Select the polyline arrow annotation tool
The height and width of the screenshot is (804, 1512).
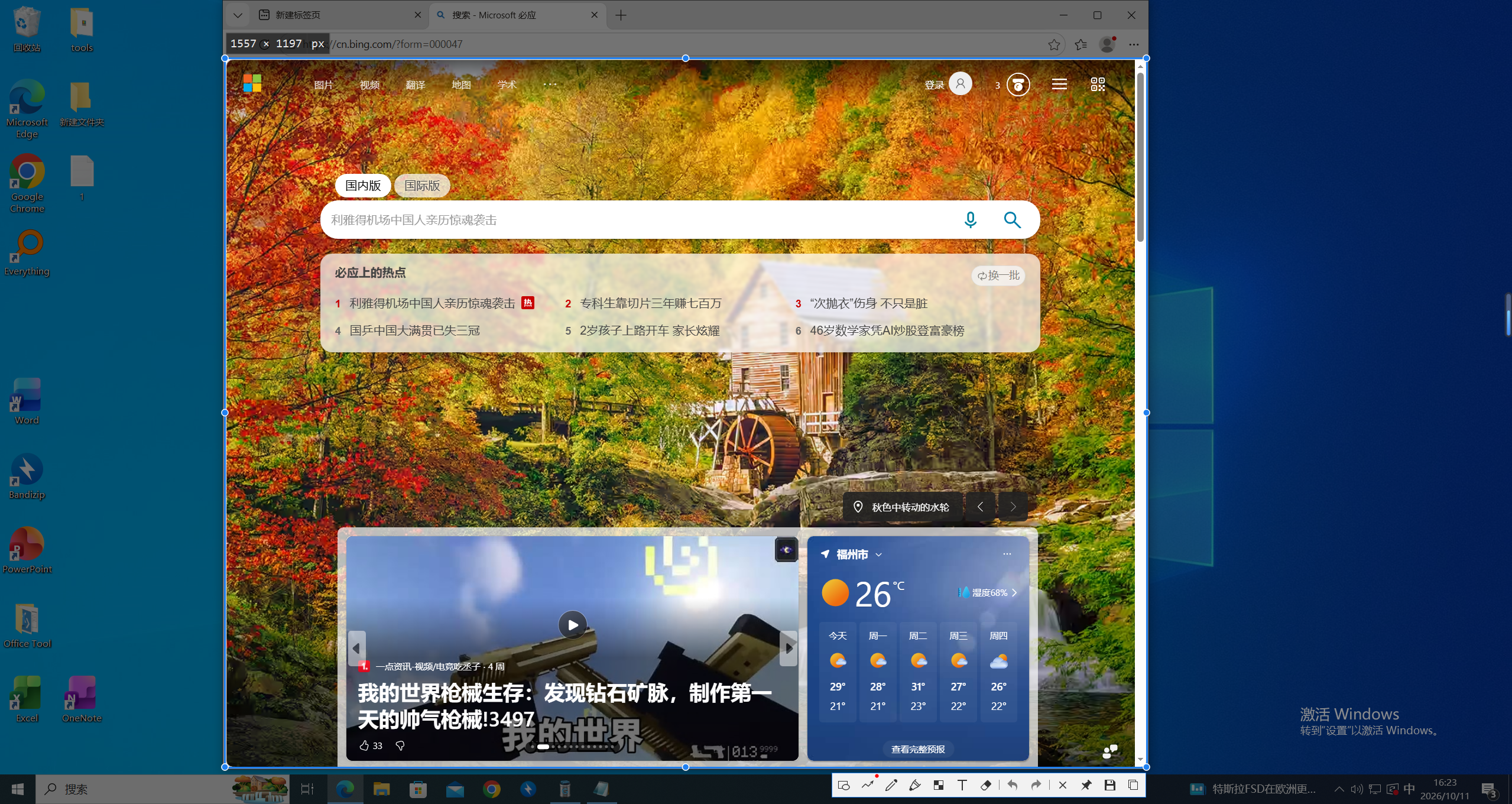868,785
